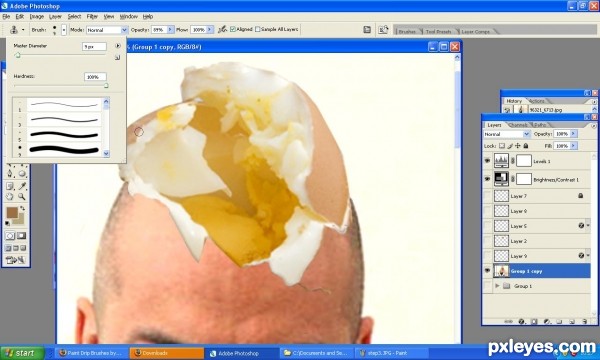The height and width of the screenshot is (360, 600).
Task: Open the Select menu
Action: point(74,16)
